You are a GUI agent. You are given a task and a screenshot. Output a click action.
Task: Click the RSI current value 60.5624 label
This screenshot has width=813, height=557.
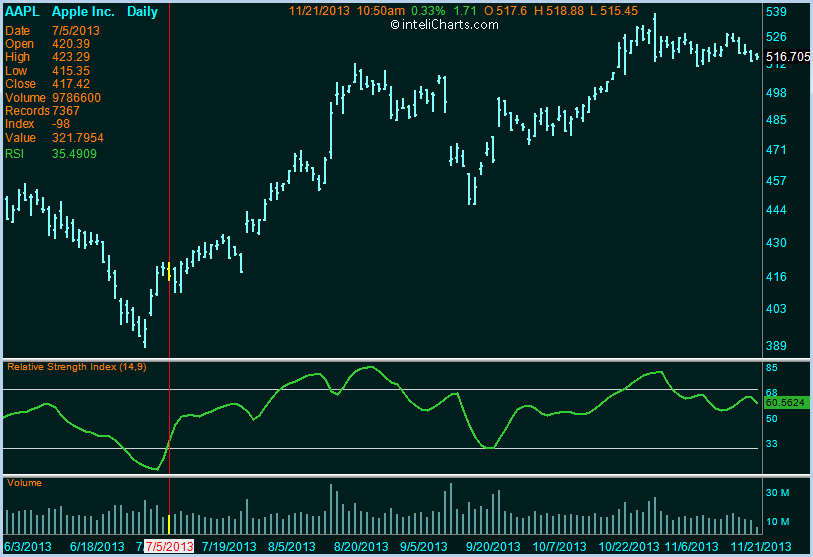tap(785, 402)
